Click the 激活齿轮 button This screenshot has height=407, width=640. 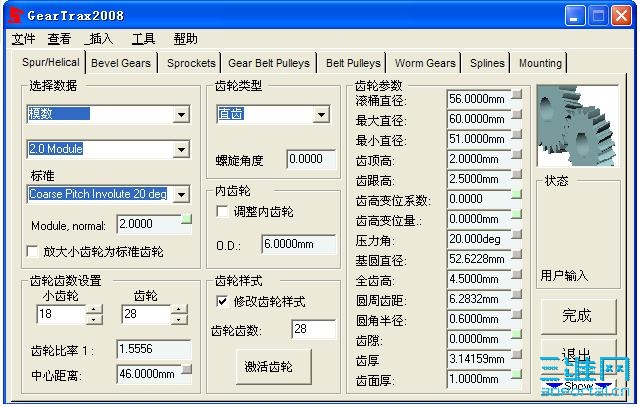(273, 367)
